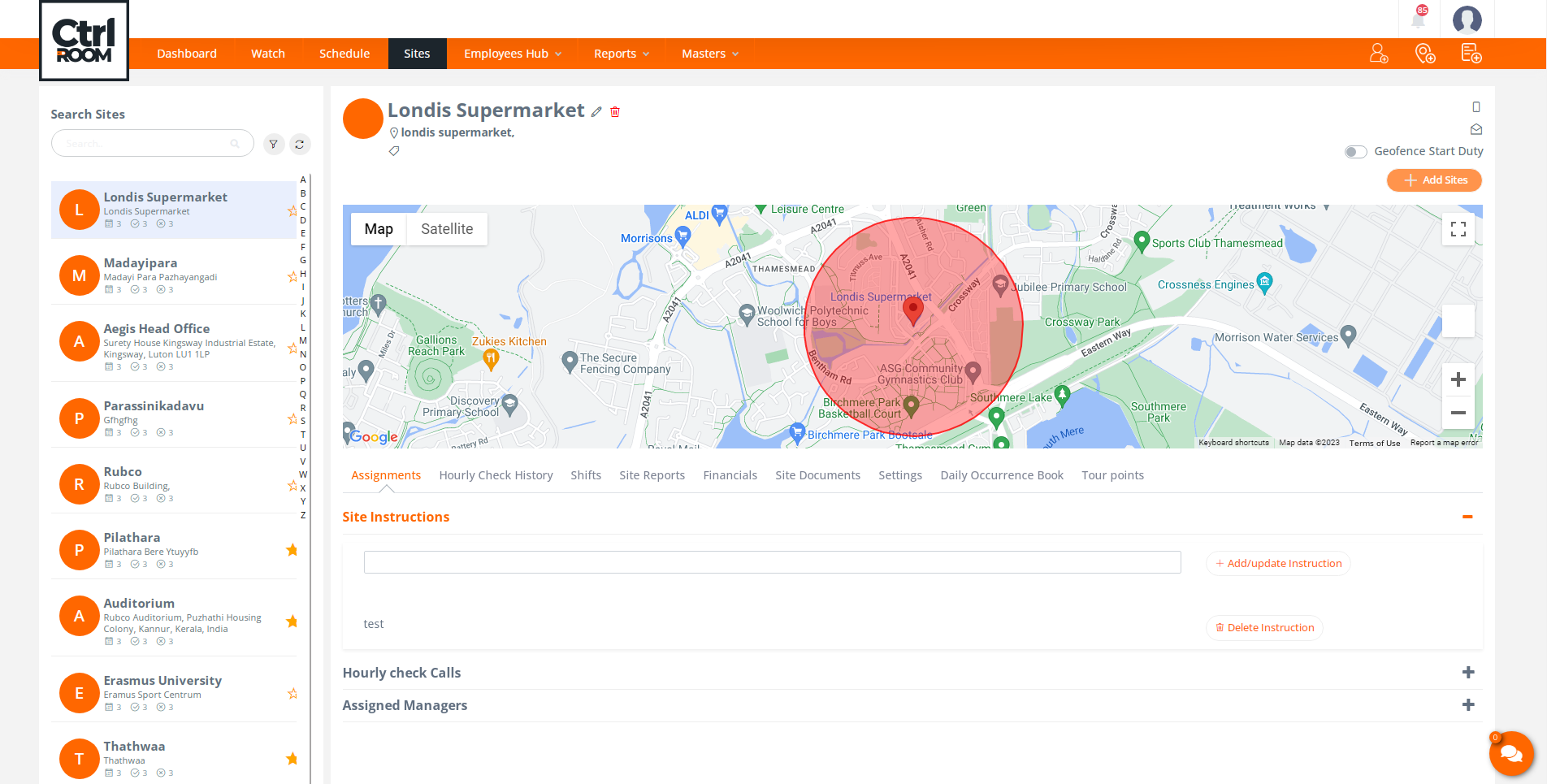This screenshot has height=784, width=1547.
Task: Switch to the Shifts tab
Action: [586, 475]
